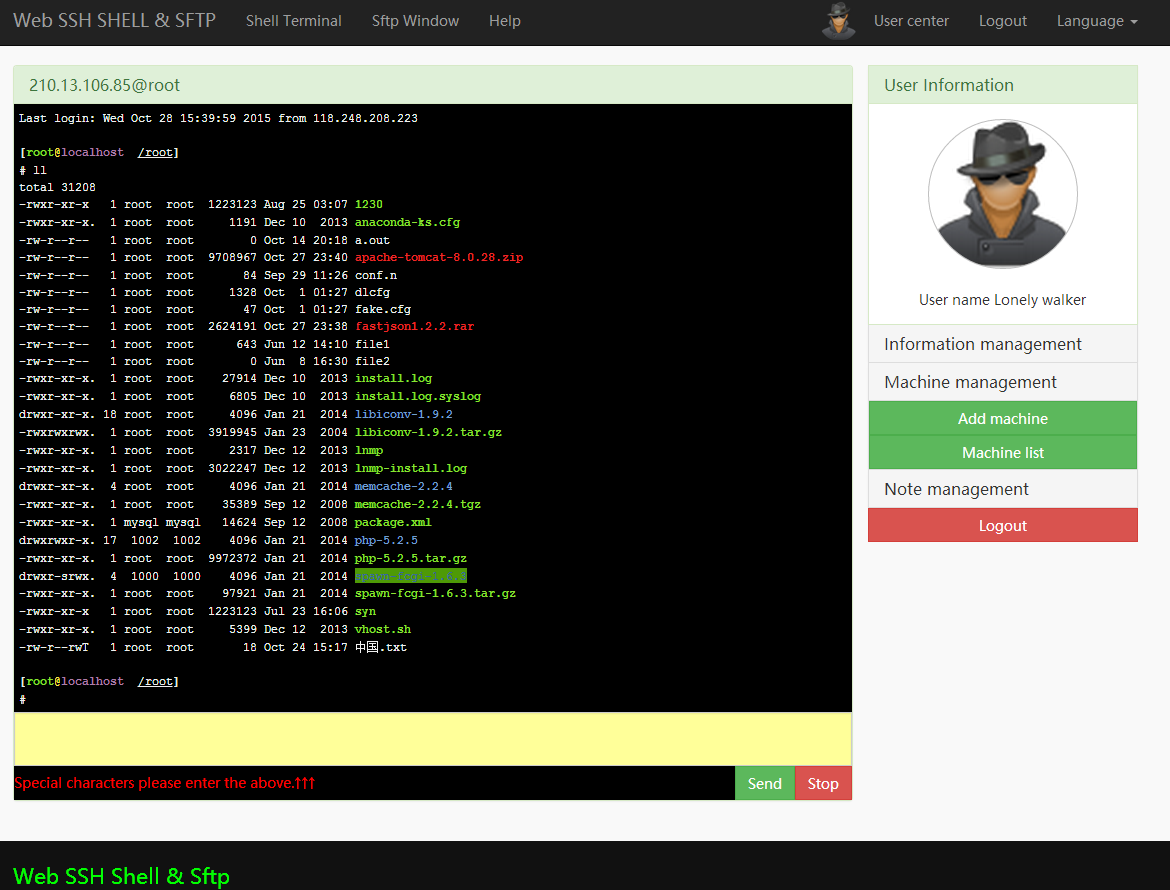Click the User name Lonely walker label
Viewport: 1170px width, 890px height.
[x=1002, y=300]
